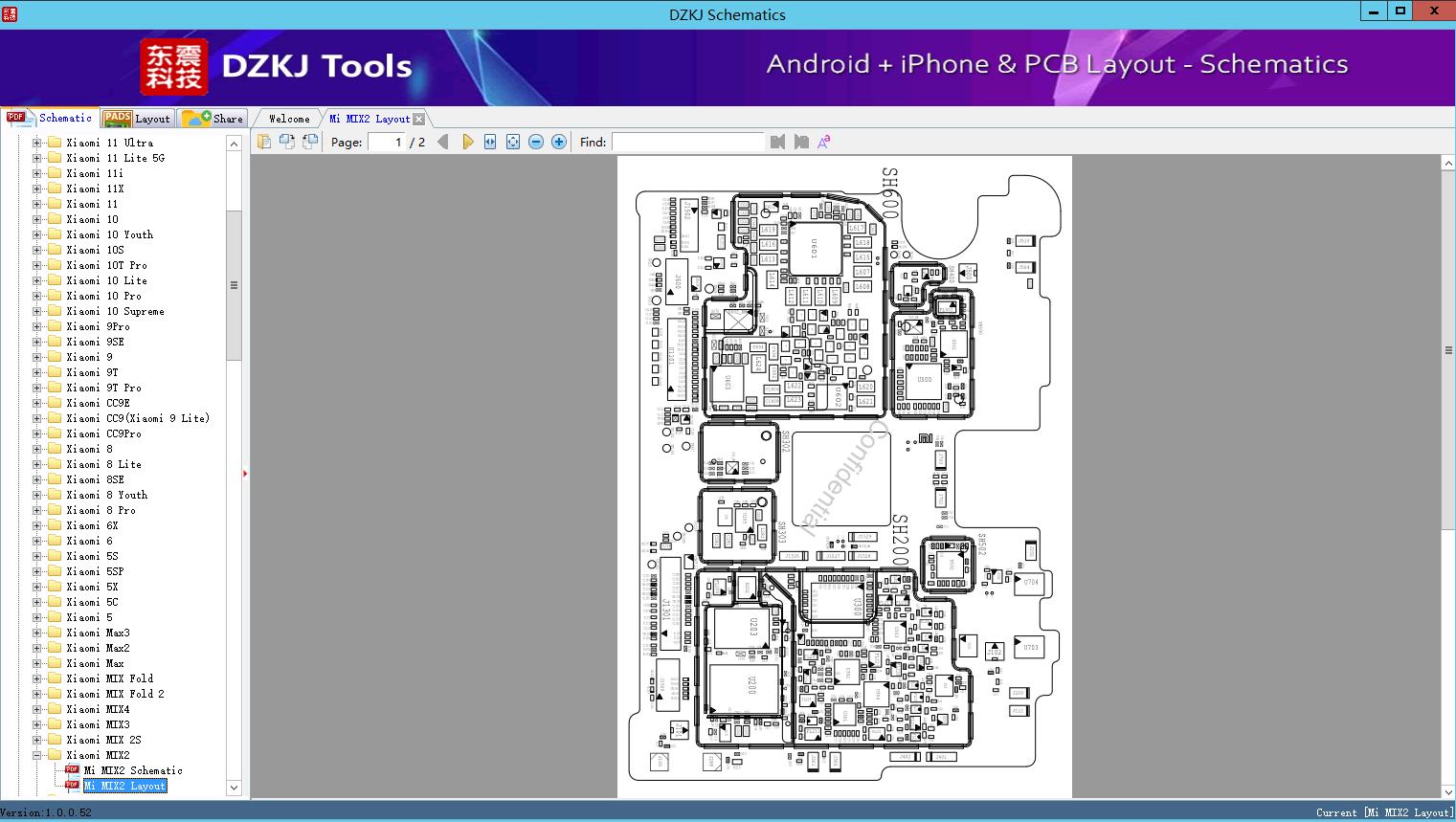The width and height of the screenshot is (1456, 822).
Task: Collapse the Xiaomi MIX2 node
Action: click(37, 755)
